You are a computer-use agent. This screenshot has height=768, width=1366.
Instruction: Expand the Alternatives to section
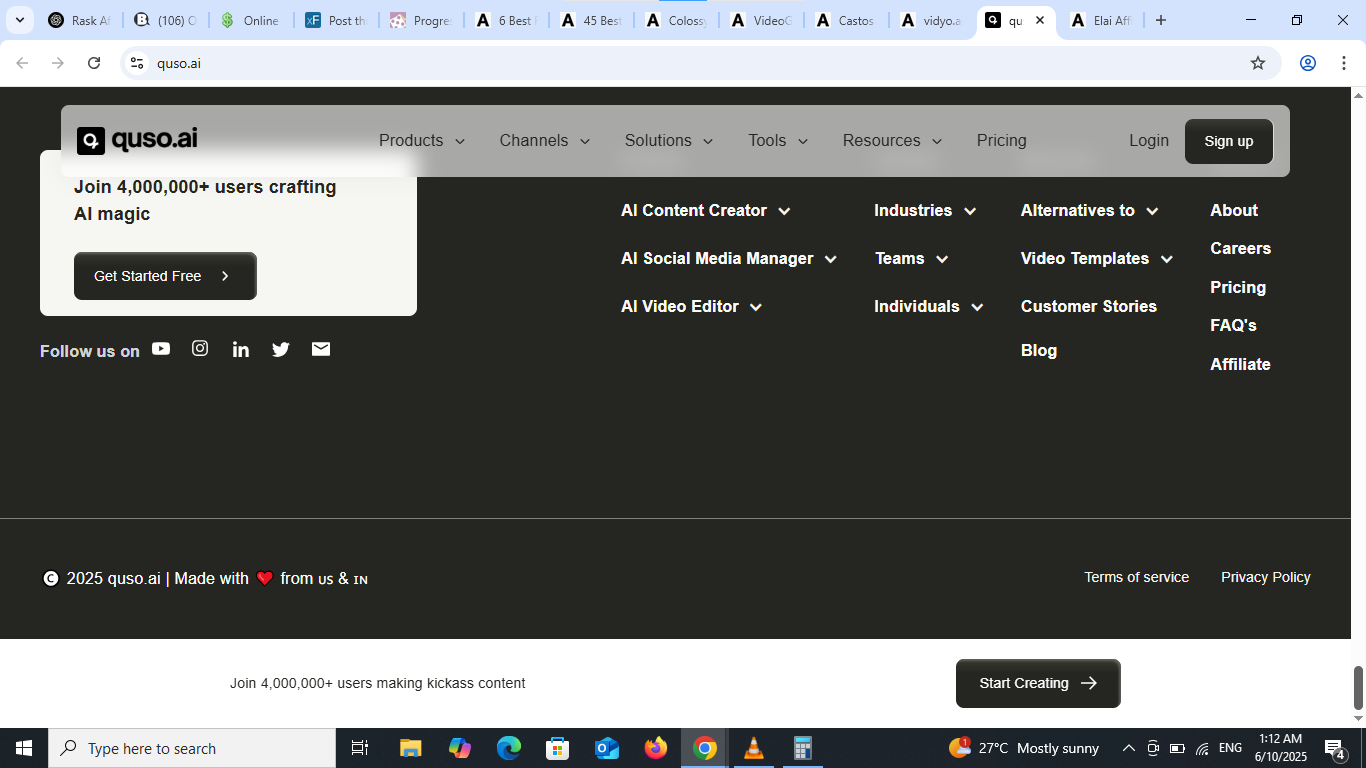point(1090,210)
